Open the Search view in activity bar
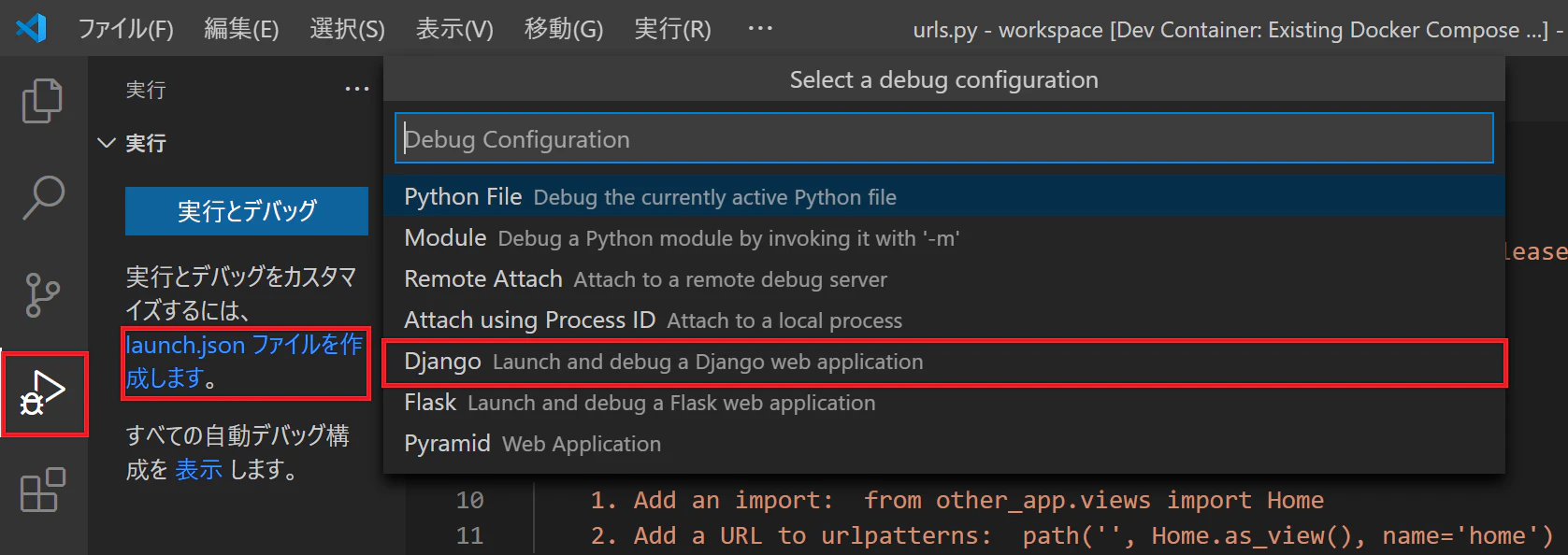Screen dimensions: 1568x555 42,198
